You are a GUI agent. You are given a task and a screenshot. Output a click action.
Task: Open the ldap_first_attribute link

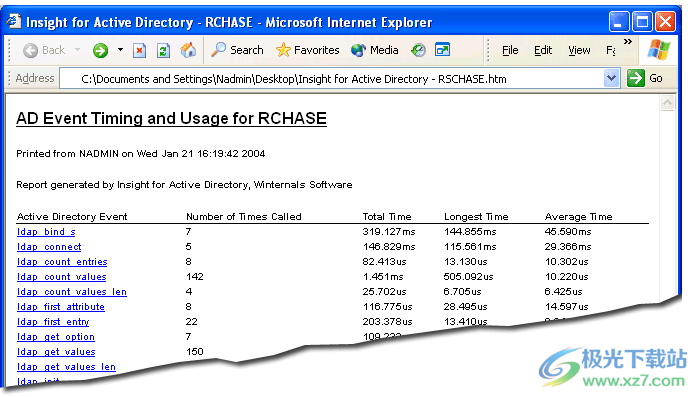(x=61, y=307)
